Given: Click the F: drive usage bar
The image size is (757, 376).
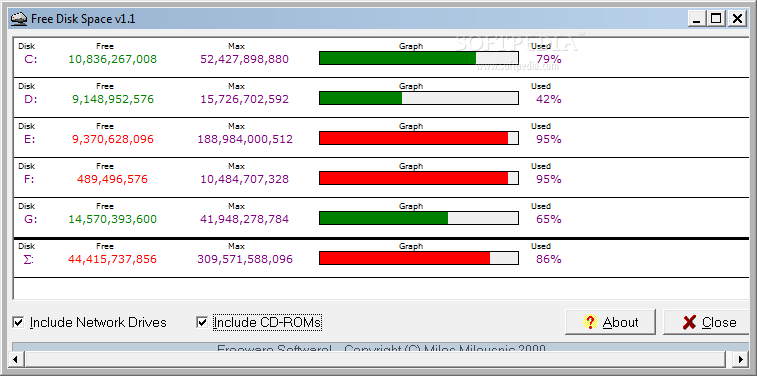Looking at the screenshot, I should click(x=419, y=178).
